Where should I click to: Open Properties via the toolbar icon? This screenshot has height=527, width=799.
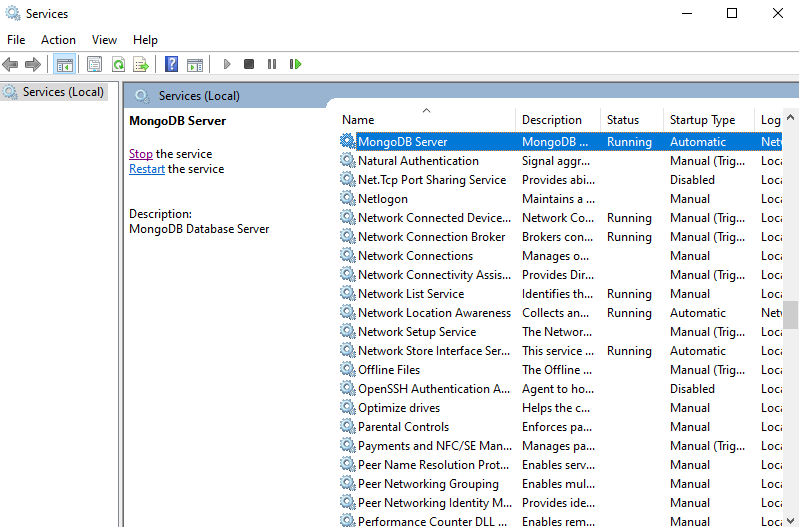coord(94,64)
